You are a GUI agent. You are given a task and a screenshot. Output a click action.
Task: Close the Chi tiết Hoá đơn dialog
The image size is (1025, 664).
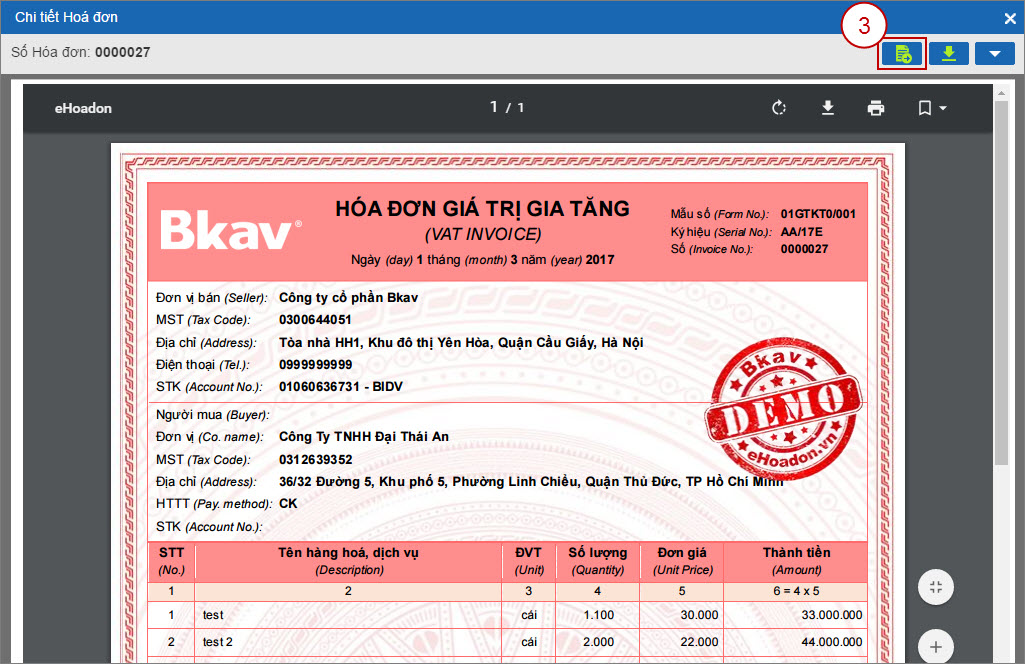click(1010, 18)
